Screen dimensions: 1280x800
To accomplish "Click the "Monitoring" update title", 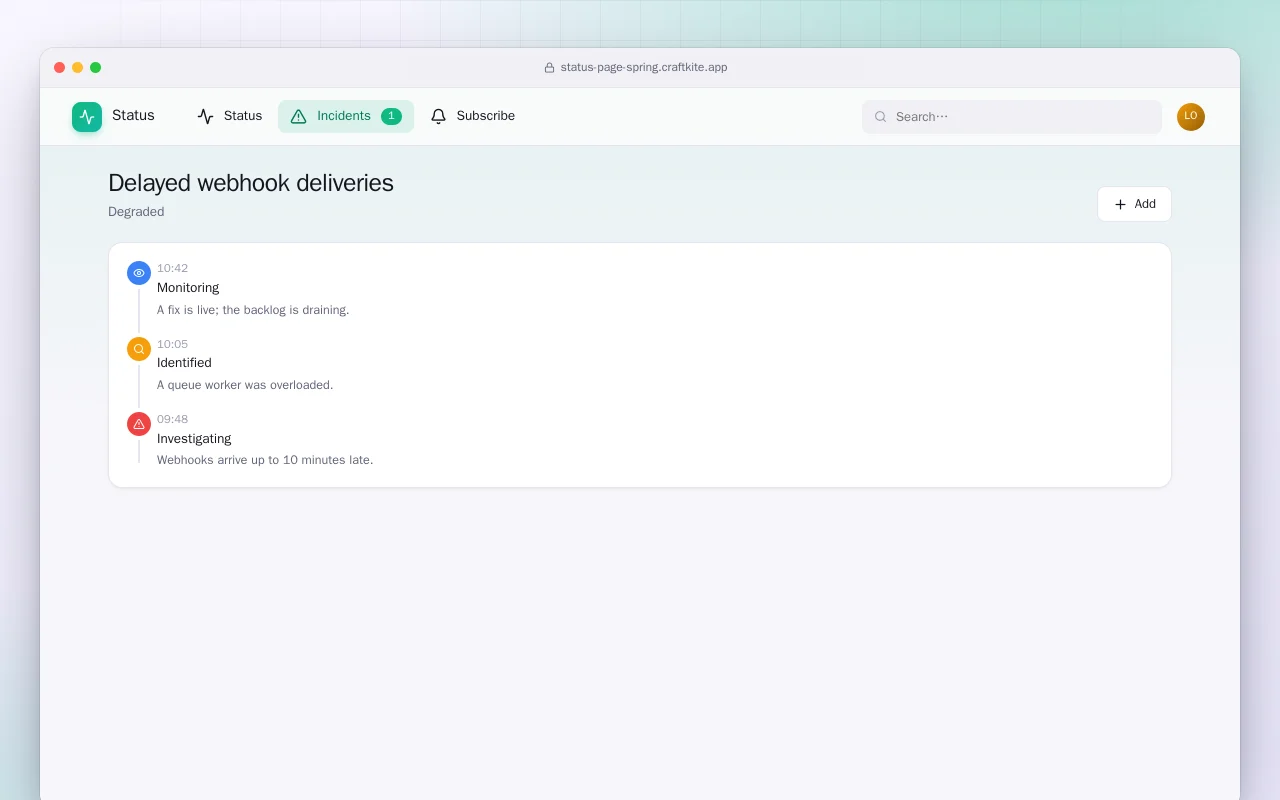I will (188, 288).
